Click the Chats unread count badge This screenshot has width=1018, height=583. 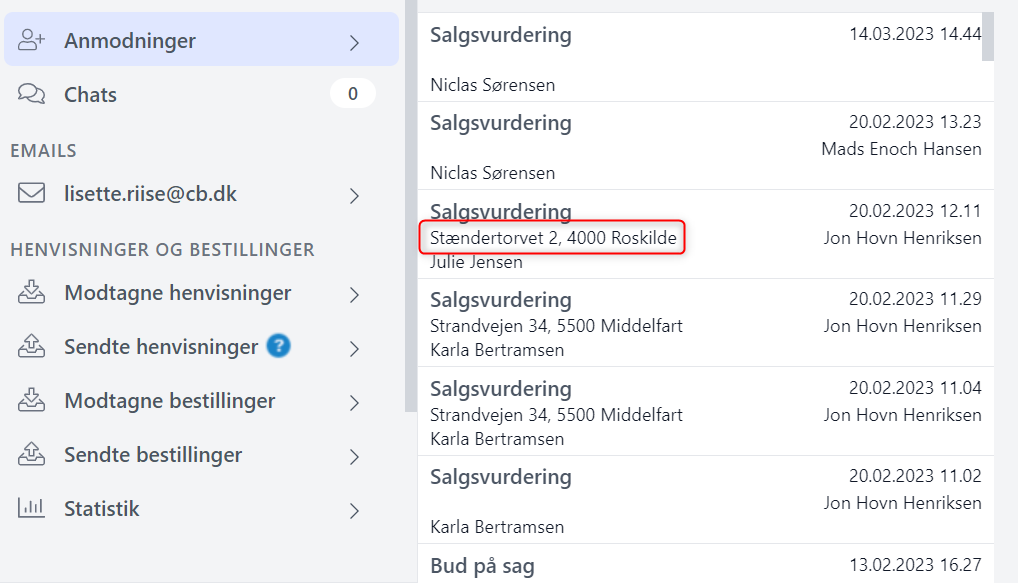point(352,95)
